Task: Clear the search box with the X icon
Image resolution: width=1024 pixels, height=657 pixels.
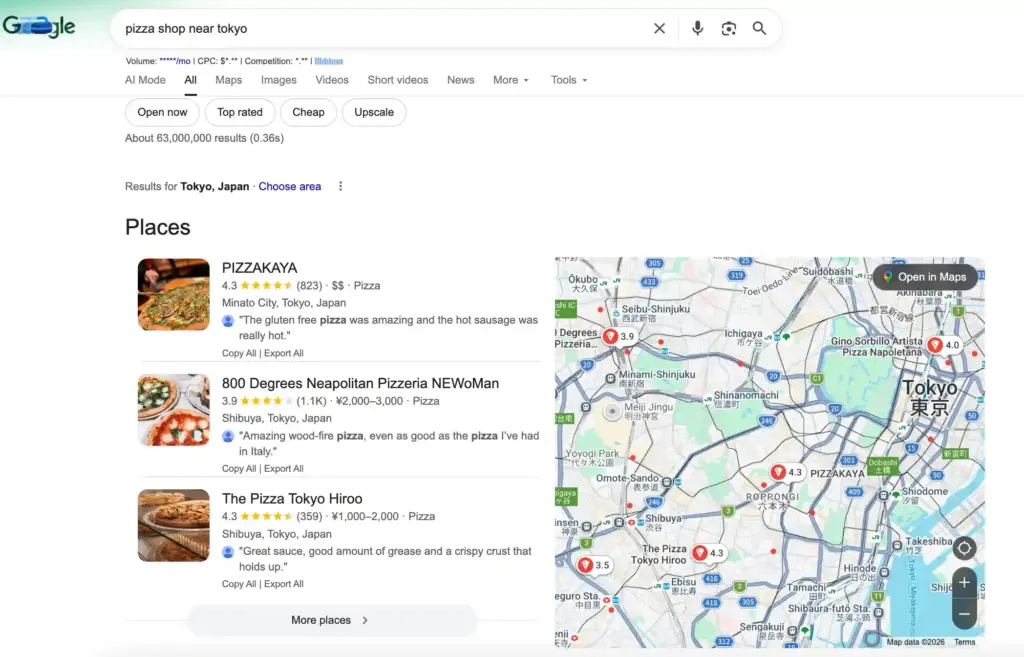Action: point(659,29)
